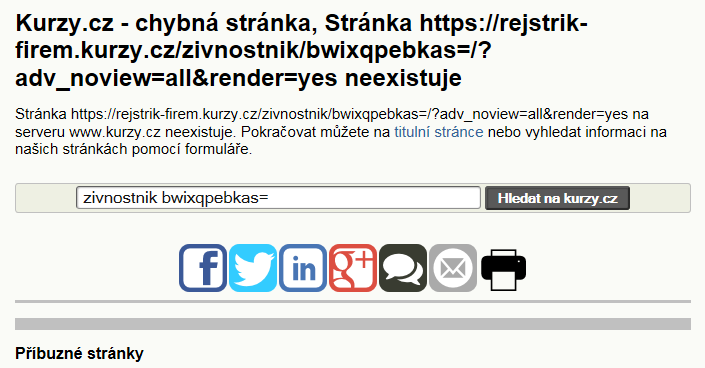Send the page by email envelope icon

(453, 268)
